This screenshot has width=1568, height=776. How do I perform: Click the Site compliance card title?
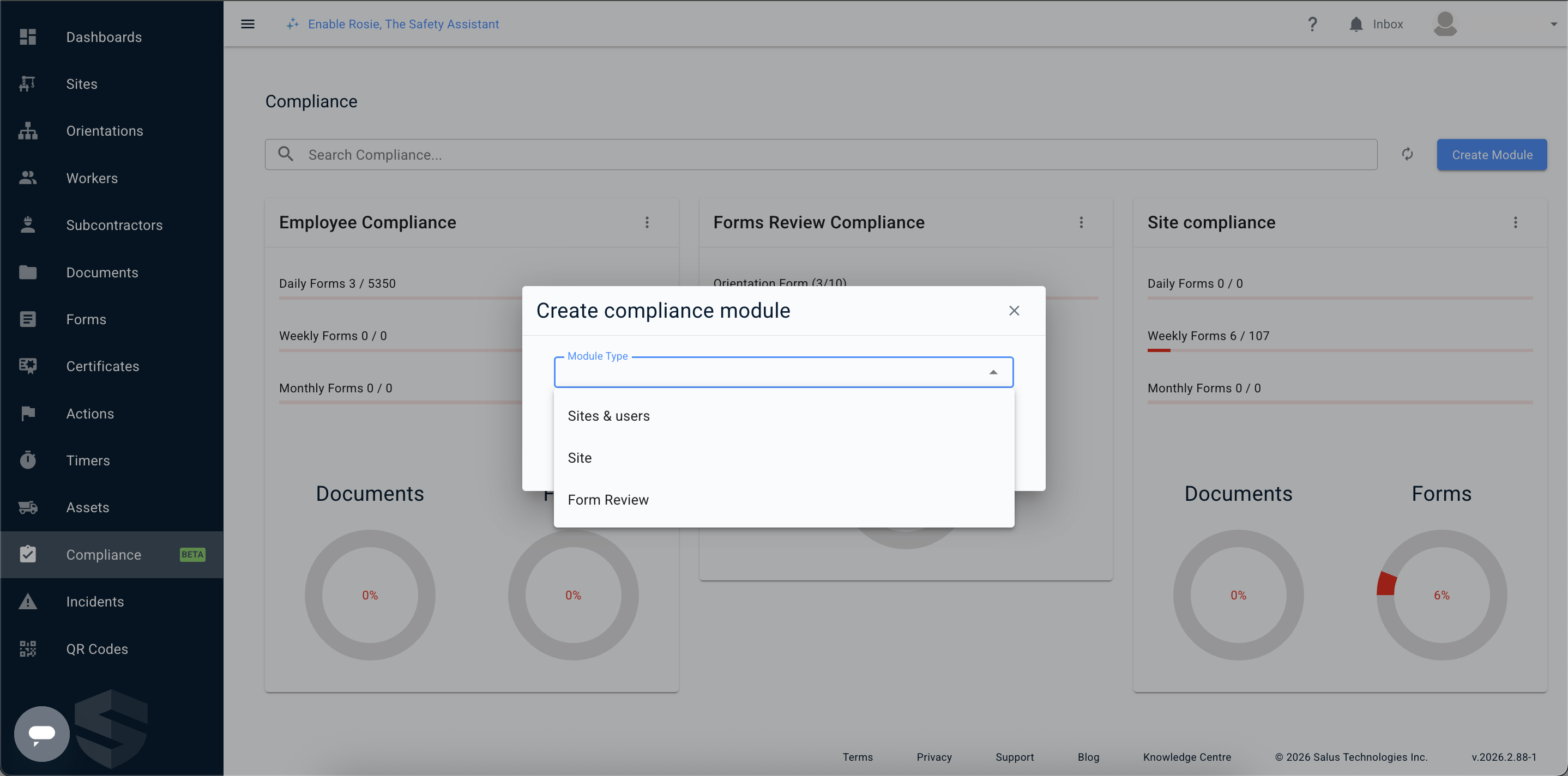[1211, 222]
